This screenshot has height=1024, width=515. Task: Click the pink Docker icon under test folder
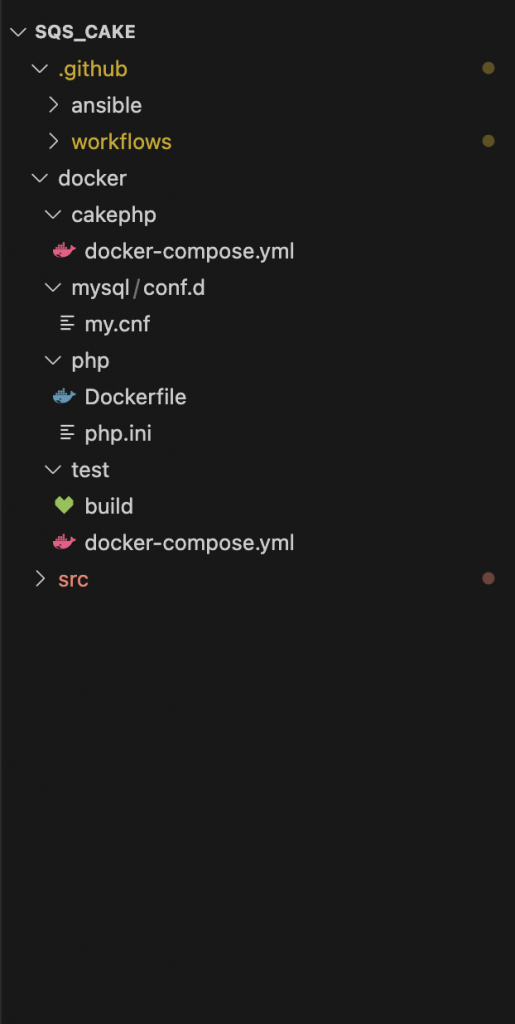coord(64,542)
